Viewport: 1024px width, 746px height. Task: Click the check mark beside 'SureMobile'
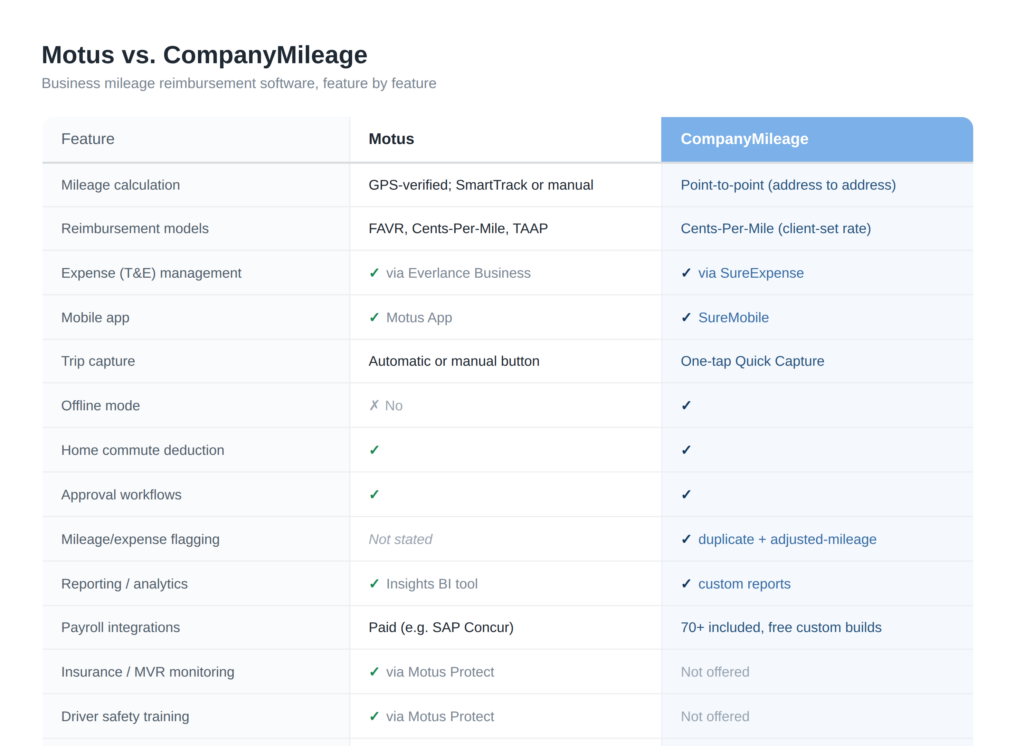pyautogui.click(x=686, y=317)
